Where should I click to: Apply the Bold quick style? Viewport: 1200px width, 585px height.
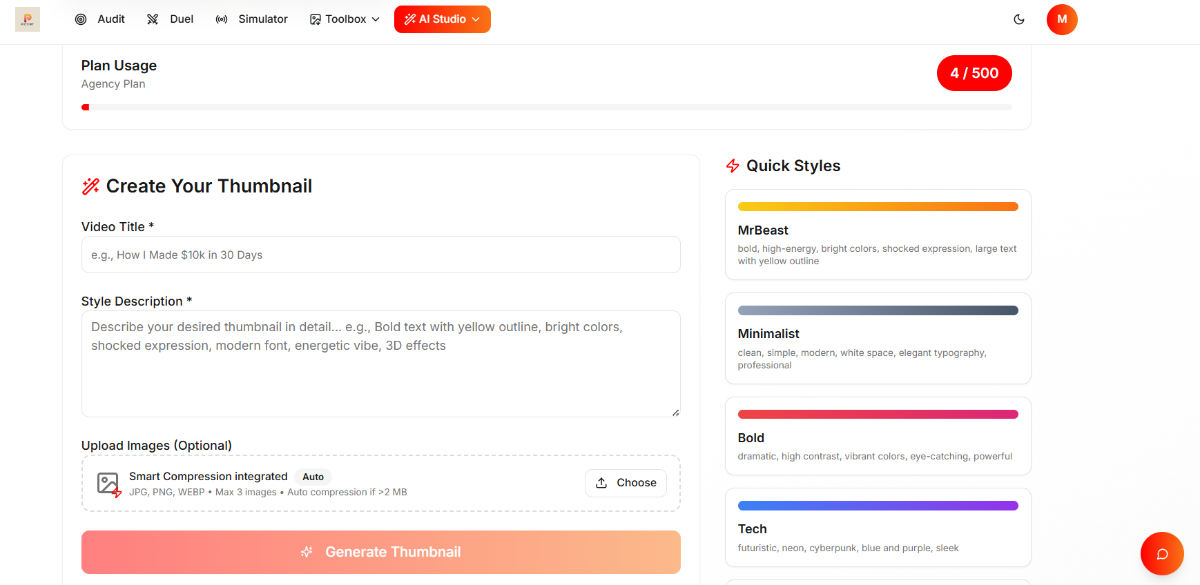[877, 436]
